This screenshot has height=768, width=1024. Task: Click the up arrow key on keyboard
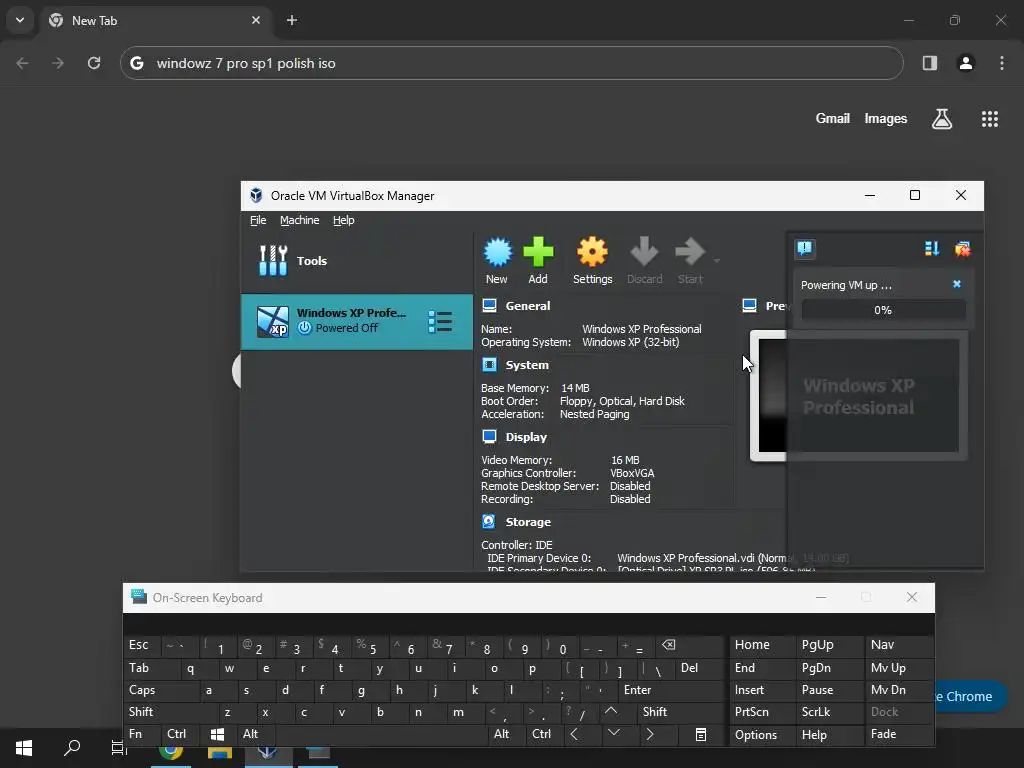point(611,712)
